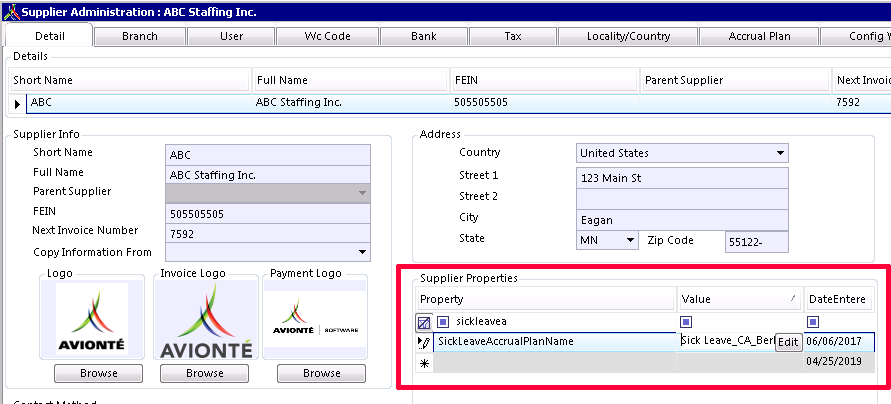This screenshot has width=891, height=404.
Task: Click the Property column header
Action: pos(546,299)
